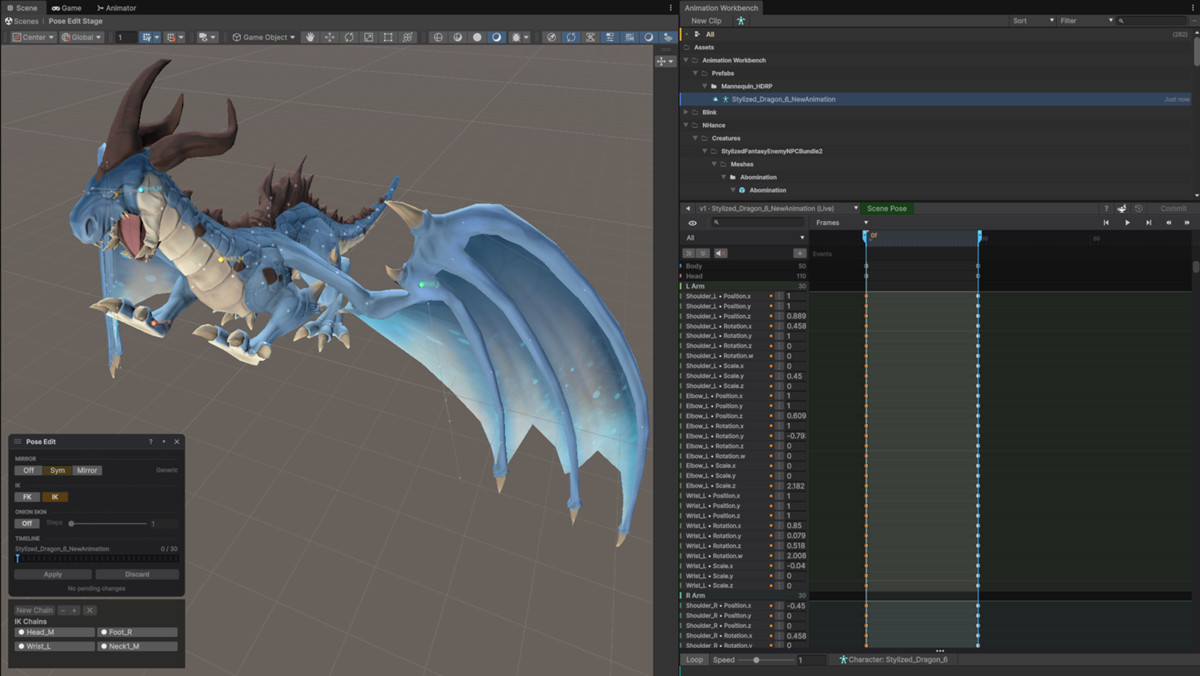Click the history clock icon beside Commit
1200x676 pixels.
pos(1139,209)
